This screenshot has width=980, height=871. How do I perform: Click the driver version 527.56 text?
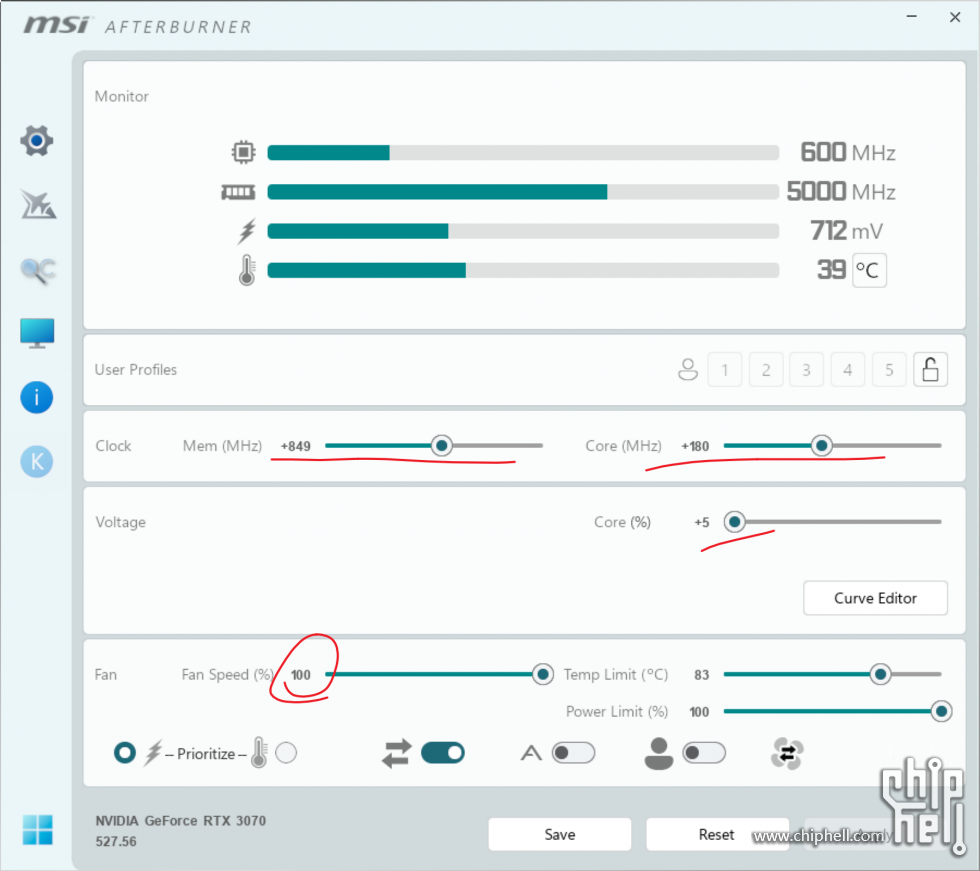[116, 841]
